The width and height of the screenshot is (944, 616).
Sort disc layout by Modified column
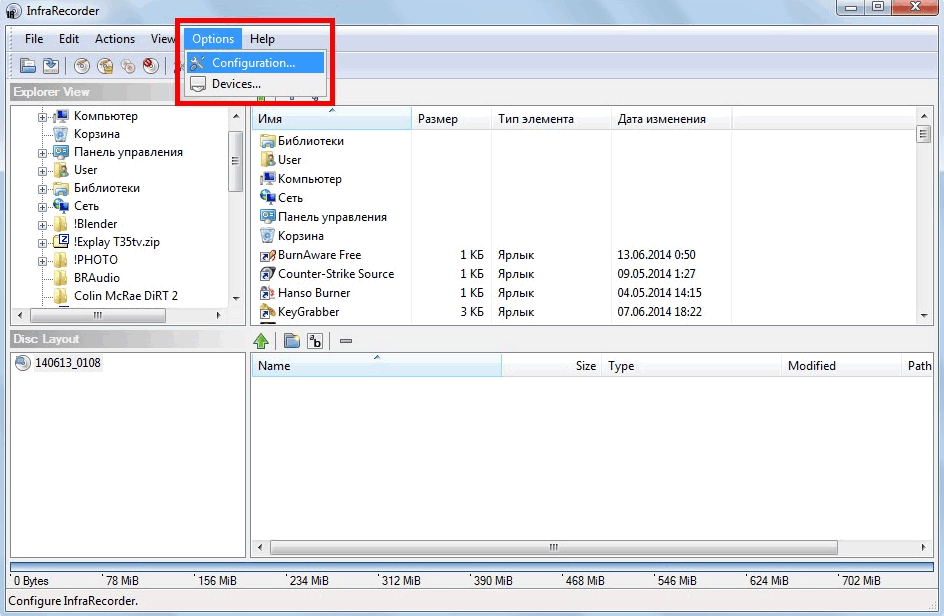(842, 366)
